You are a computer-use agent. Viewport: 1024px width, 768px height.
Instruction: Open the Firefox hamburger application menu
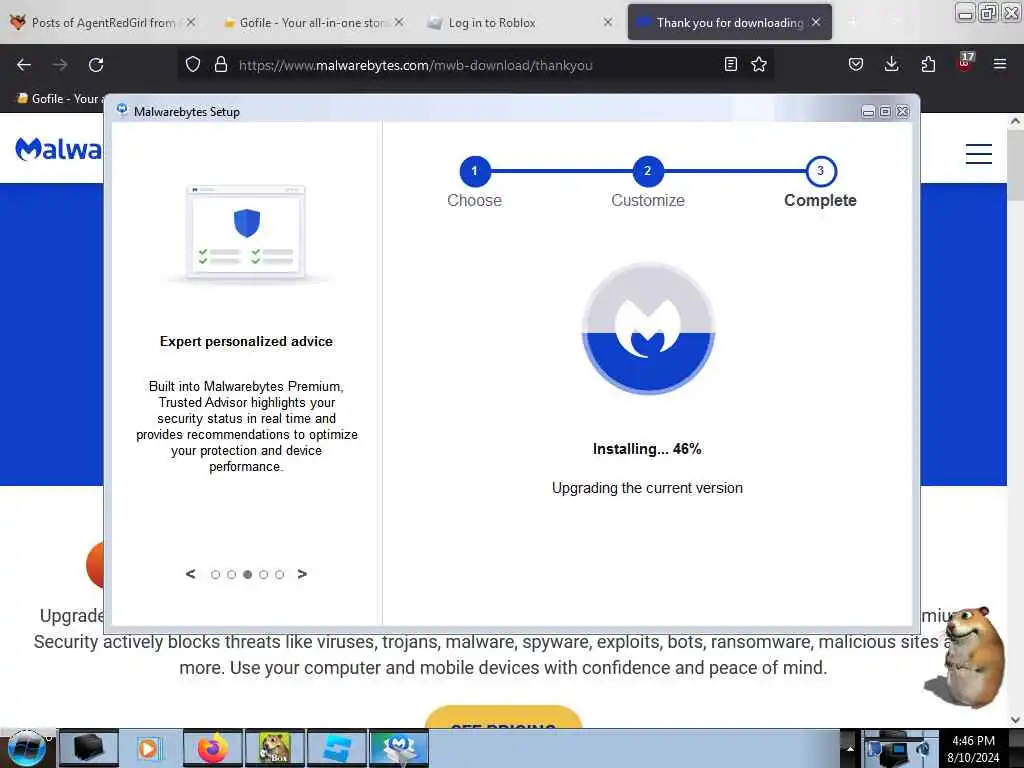tap(1000, 64)
